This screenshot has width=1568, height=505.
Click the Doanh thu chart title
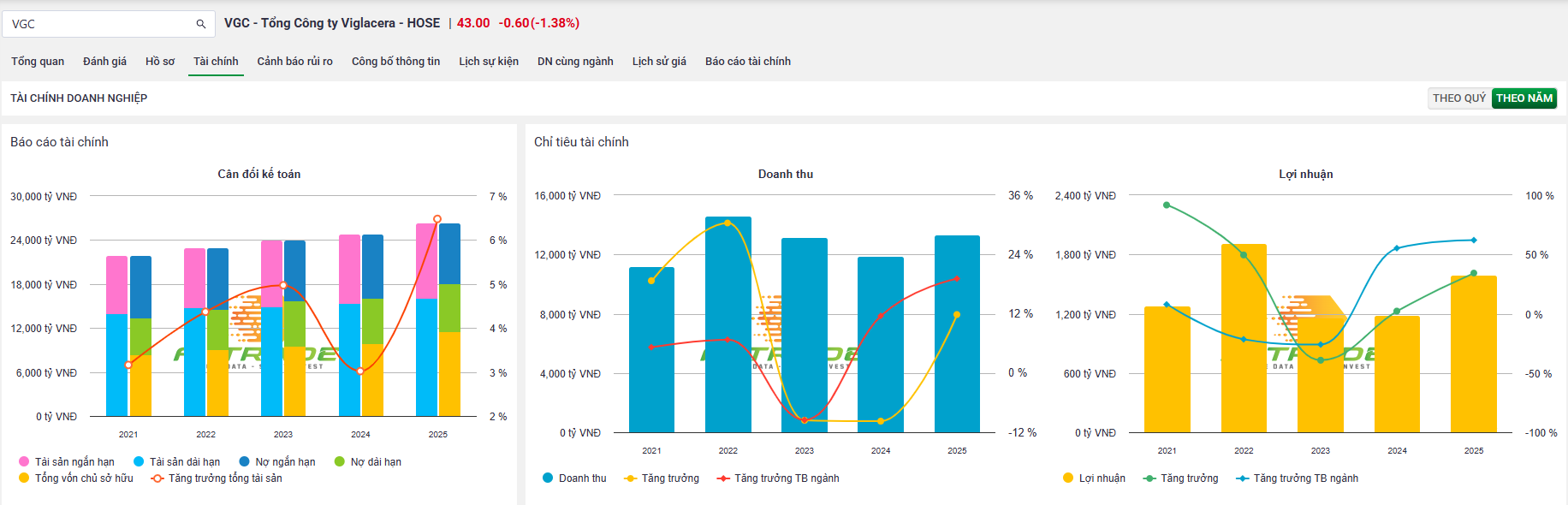click(786, 174)
